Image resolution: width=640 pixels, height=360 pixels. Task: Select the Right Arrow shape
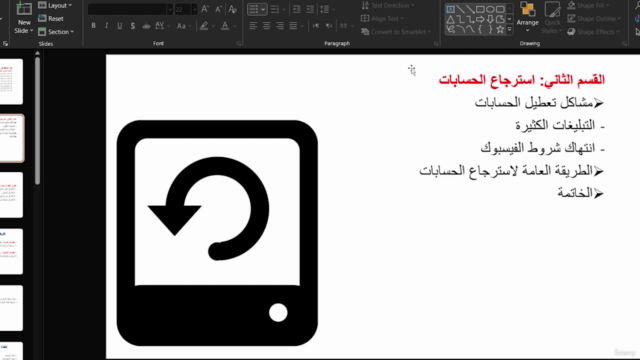(480, 19)
